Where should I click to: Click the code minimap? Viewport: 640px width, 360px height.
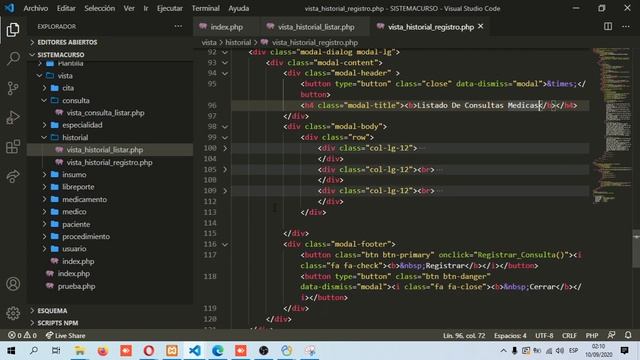pyautogui.click(x=611, y=127)
